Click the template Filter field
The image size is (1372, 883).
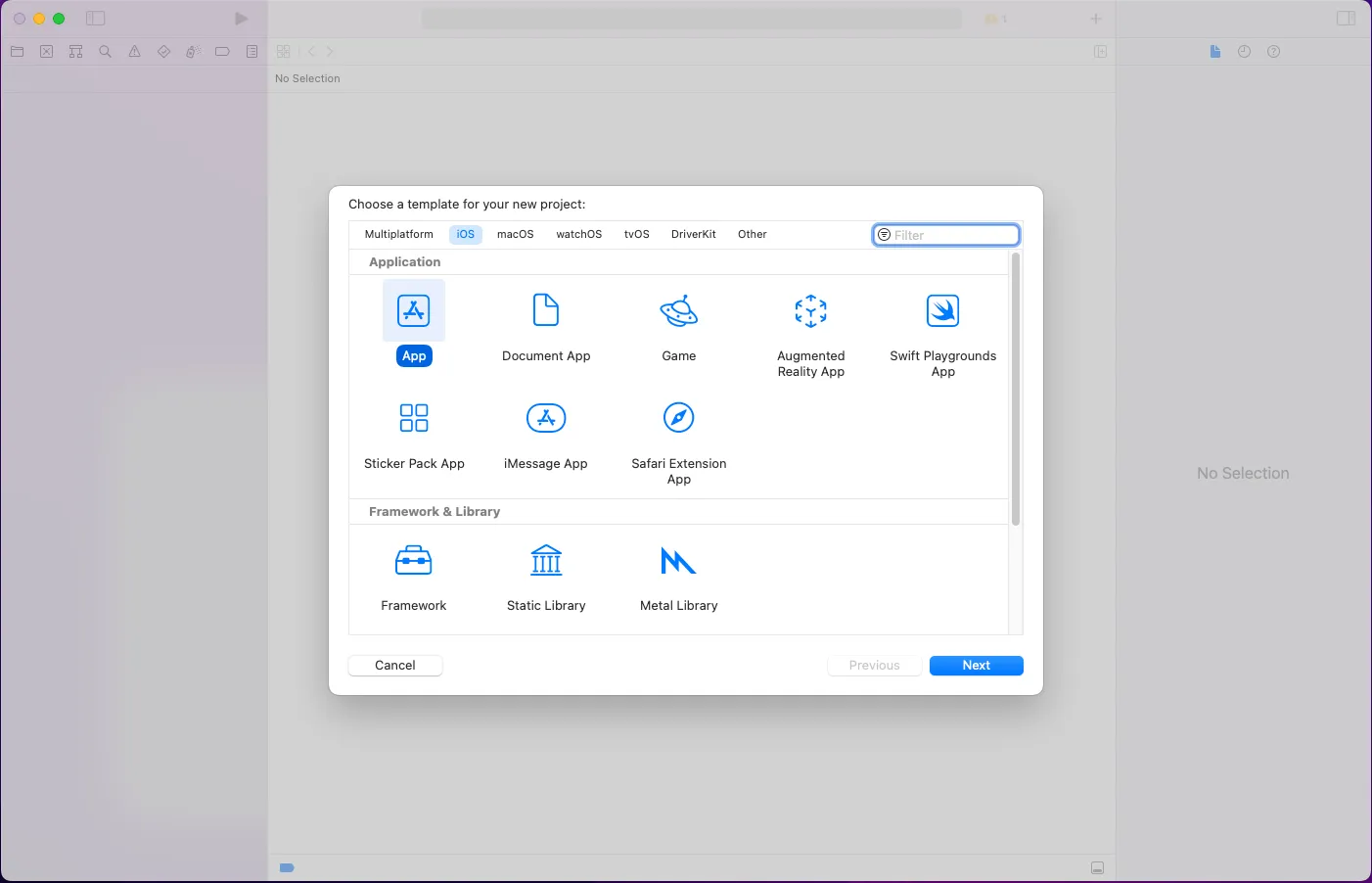click(946, 235)
